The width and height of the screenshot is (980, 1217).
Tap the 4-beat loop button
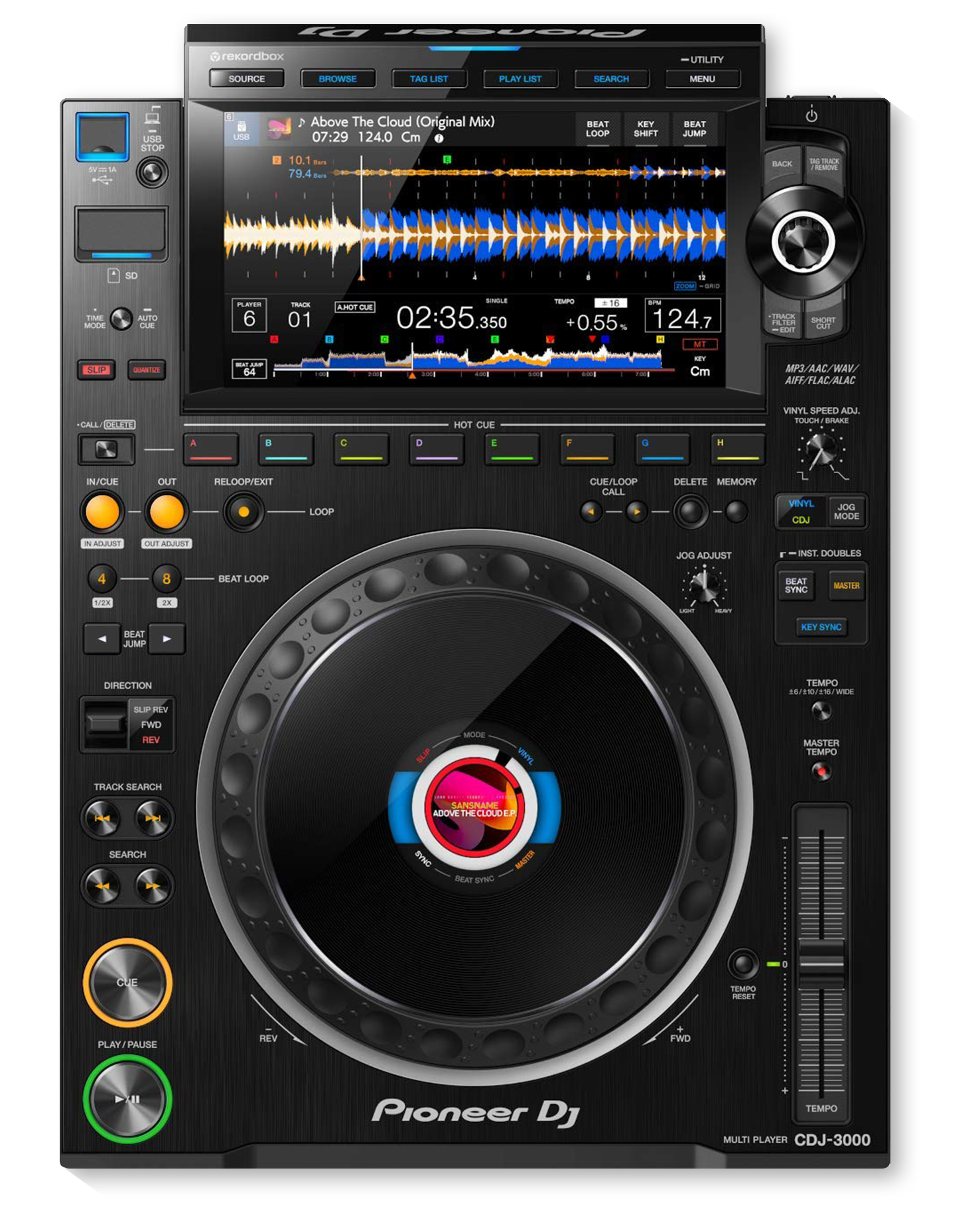[x=102, y=579]
